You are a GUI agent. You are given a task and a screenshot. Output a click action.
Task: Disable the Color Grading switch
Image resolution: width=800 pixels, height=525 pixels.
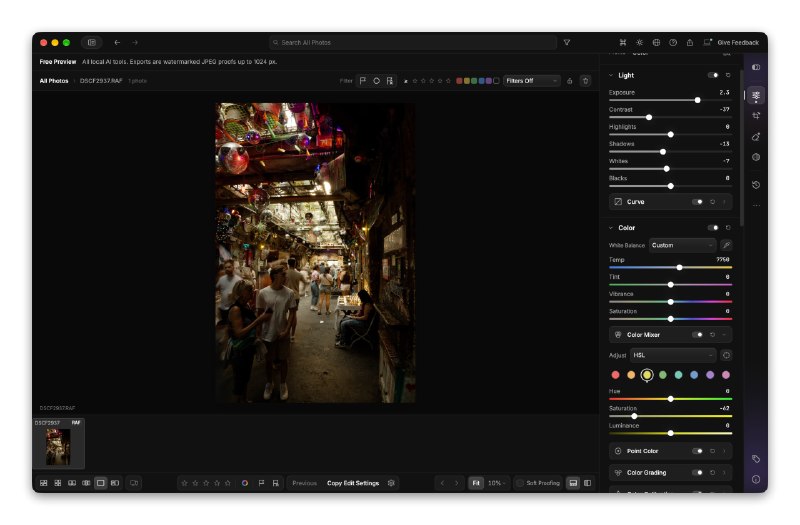tap(697, 472)
